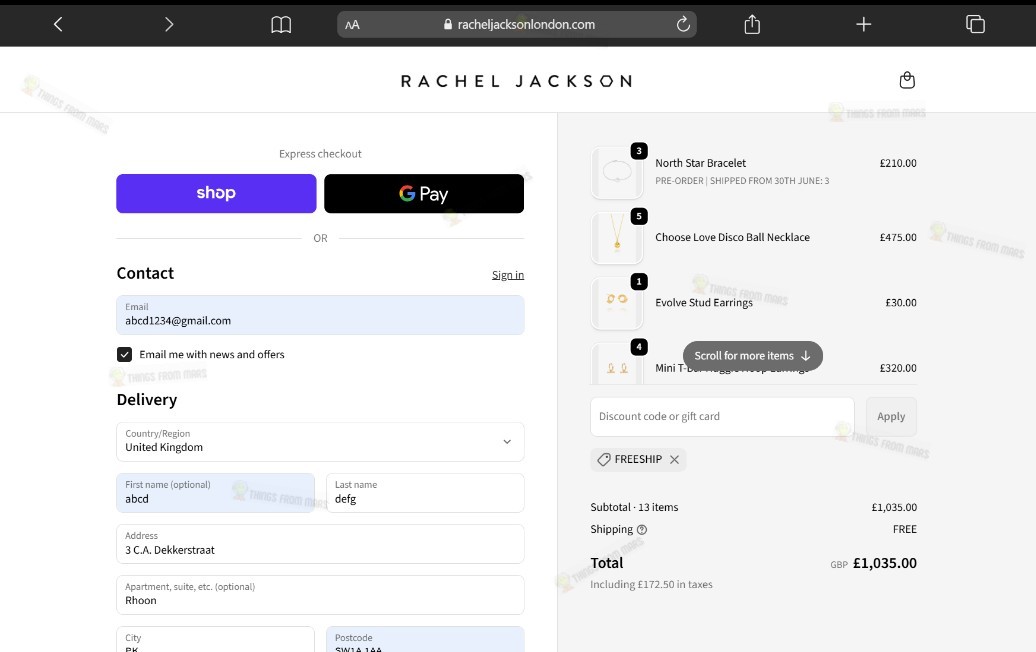Click the £30.00 price
This screenshot has width=1036, height=652.
click(901, 303)
